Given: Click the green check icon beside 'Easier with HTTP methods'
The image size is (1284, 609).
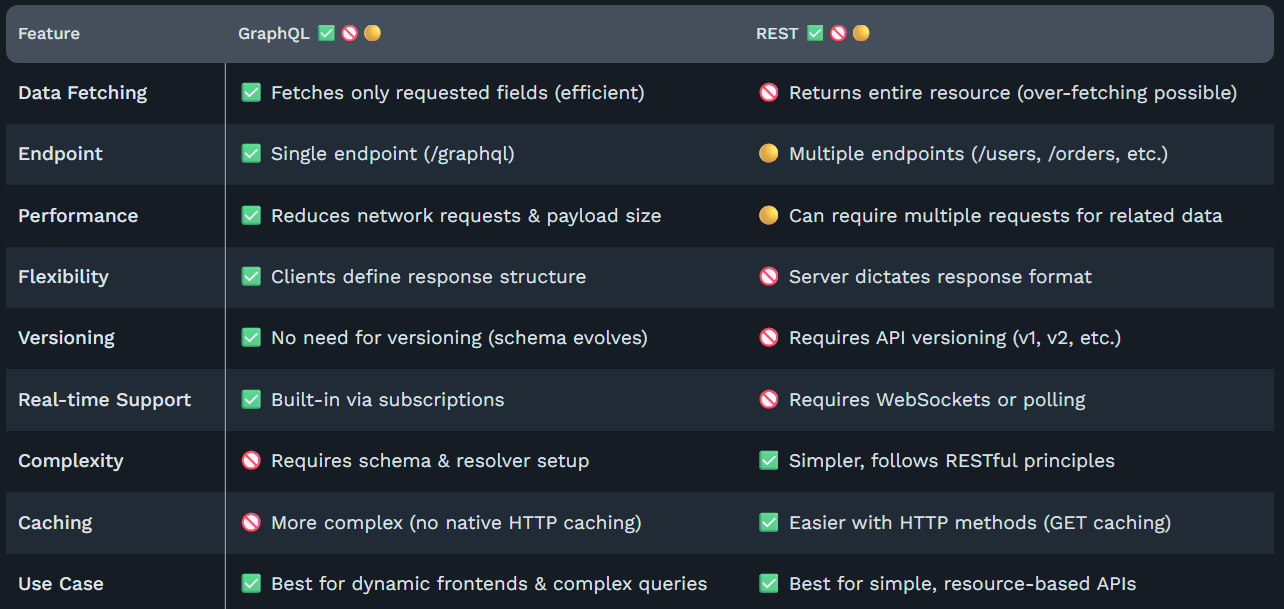Looking at the screenshot, I should point(768,523).
